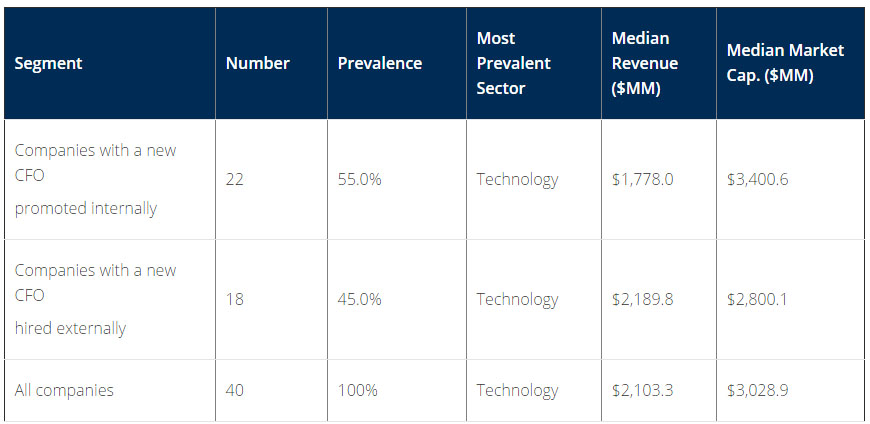Screen dimensions: 870x424
Task: Click the Median Revenue ($MM) header
Action: (x=645, y=63)
